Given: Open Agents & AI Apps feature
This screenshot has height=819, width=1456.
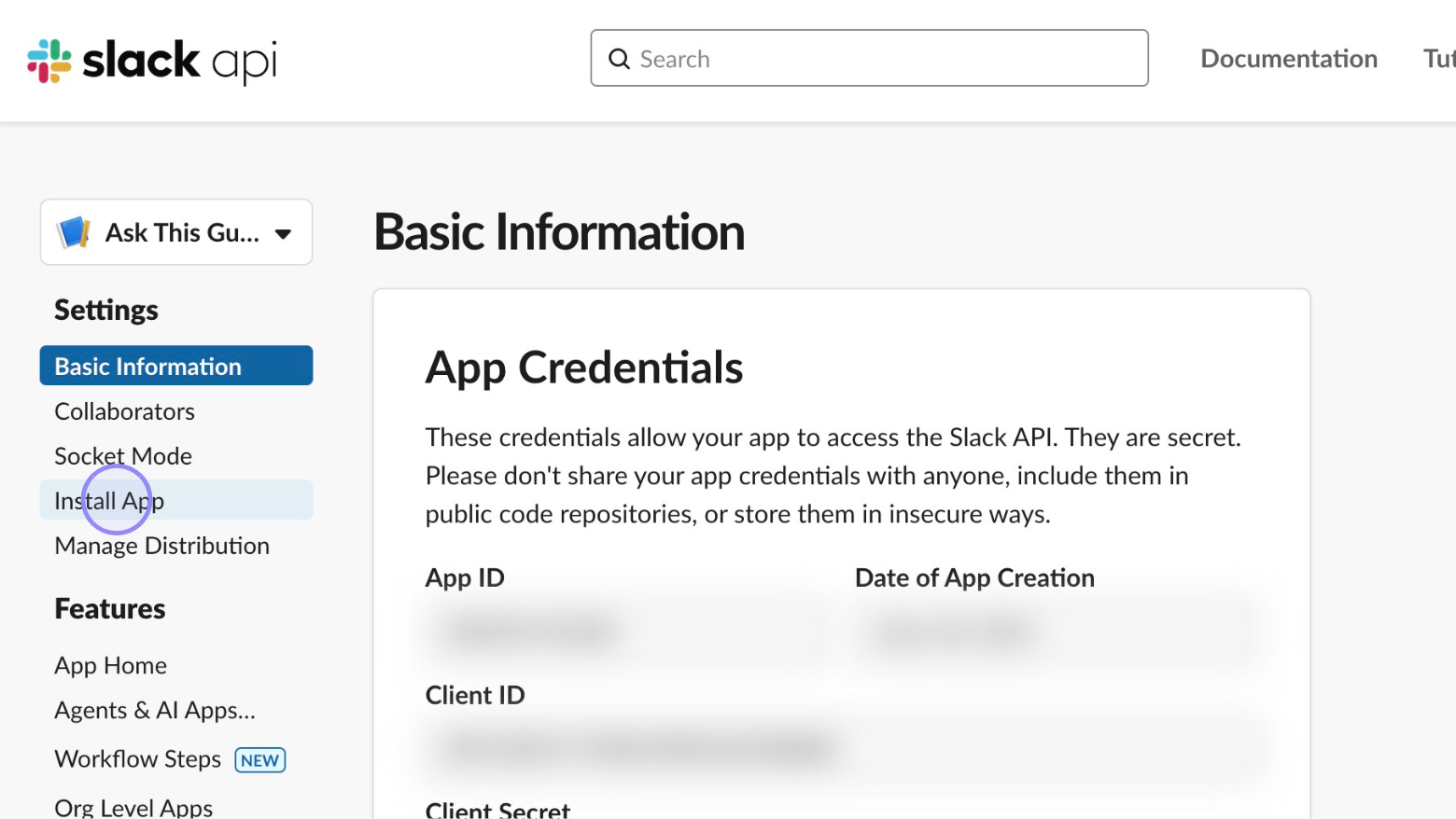Looking at the screenshot, I should point(155,710).
